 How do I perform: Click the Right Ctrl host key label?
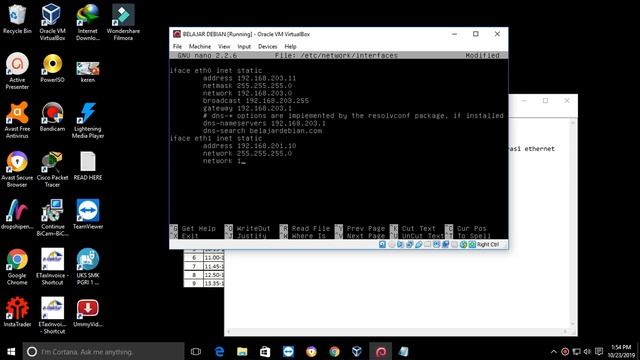488,244
